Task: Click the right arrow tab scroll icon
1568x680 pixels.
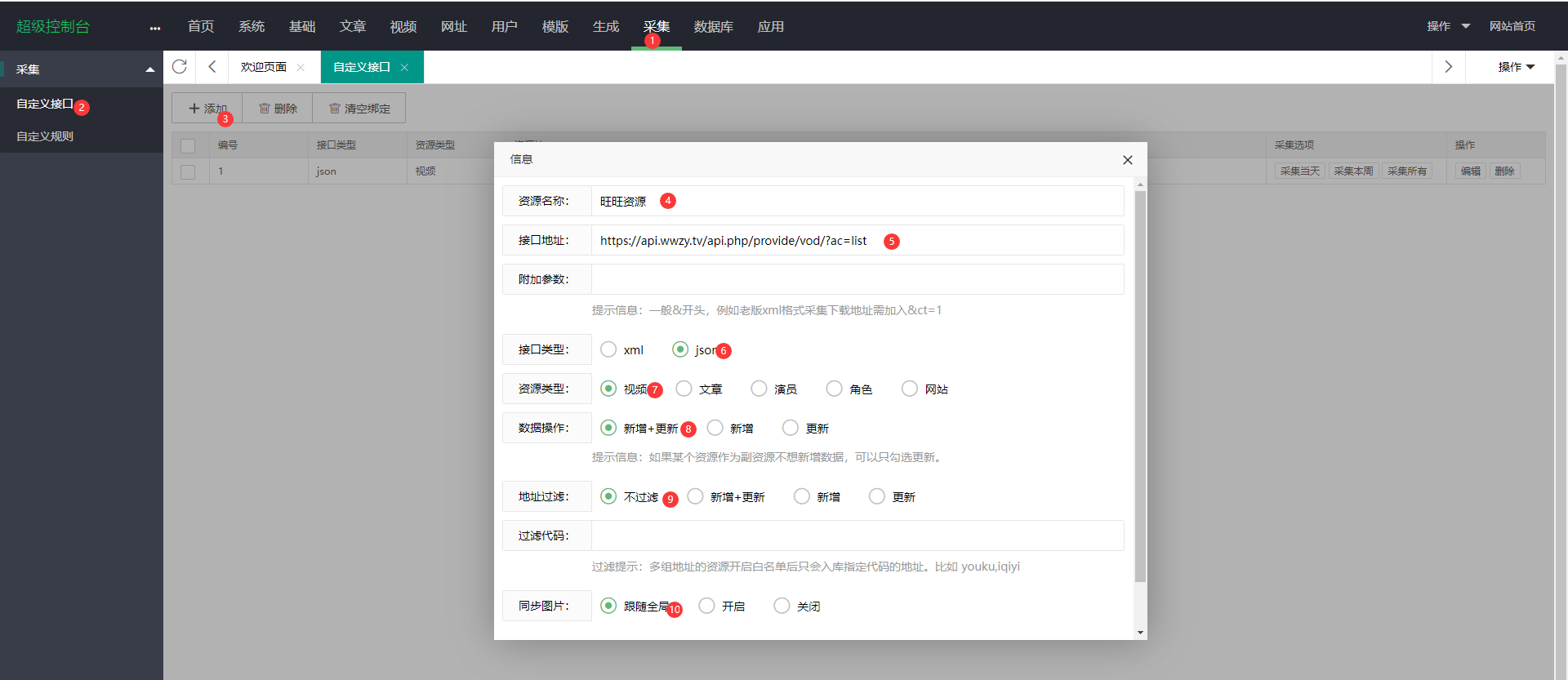Action: pos(1448,67)
